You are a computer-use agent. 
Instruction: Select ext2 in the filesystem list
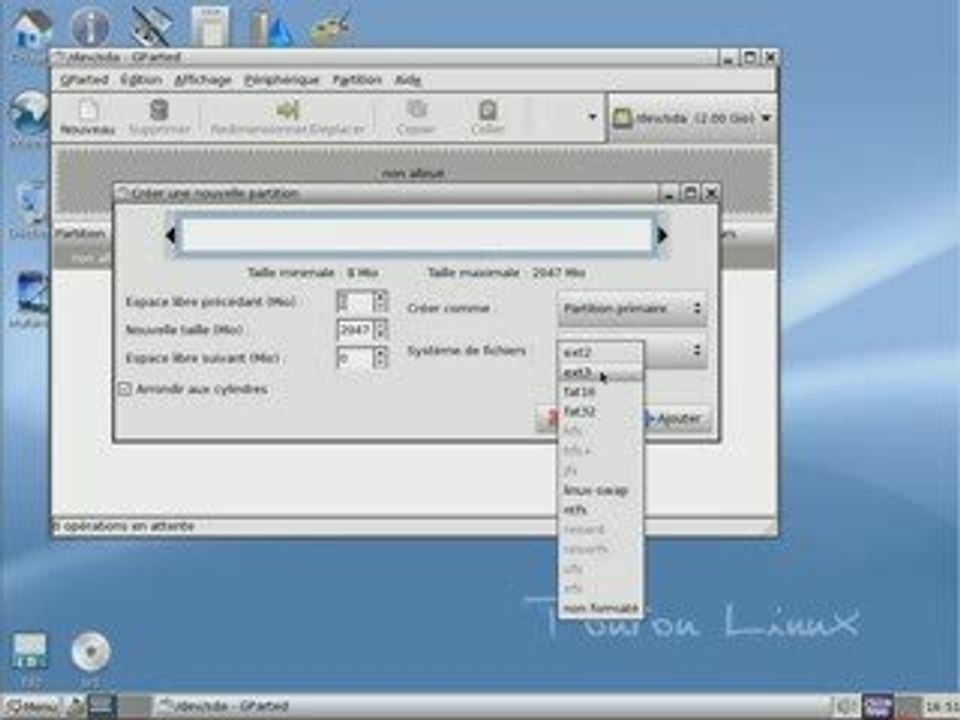coord(601,353)
